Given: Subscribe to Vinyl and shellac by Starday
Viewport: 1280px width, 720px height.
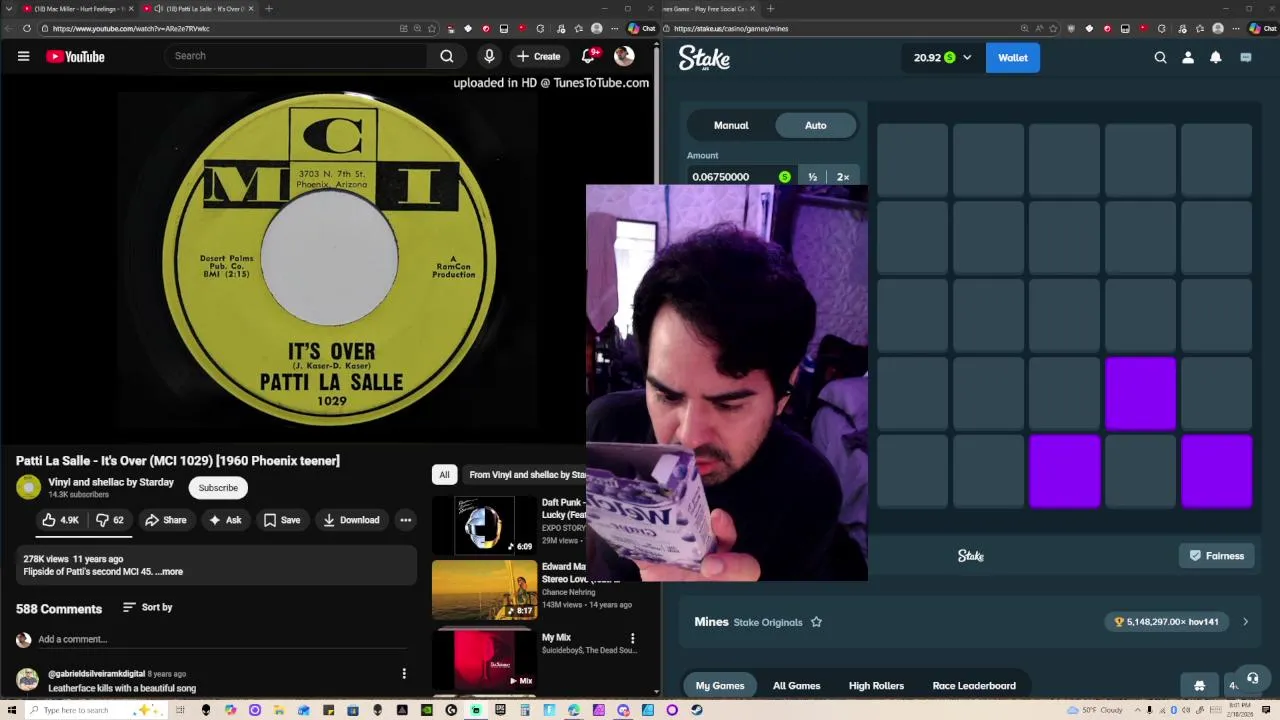Looking at the screenshot, I should pyautogui.click(x=218, y=488).
